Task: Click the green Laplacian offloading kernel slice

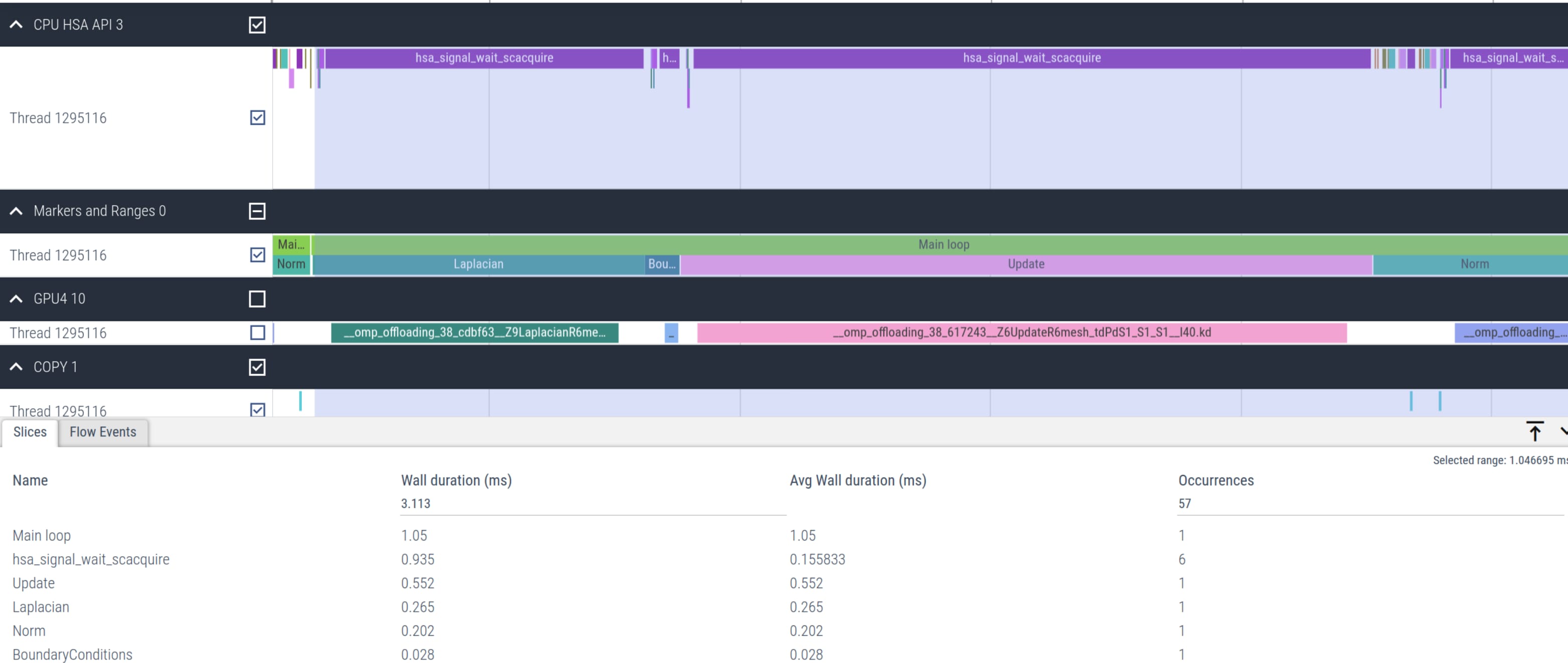Action: (x=474, y=333)
